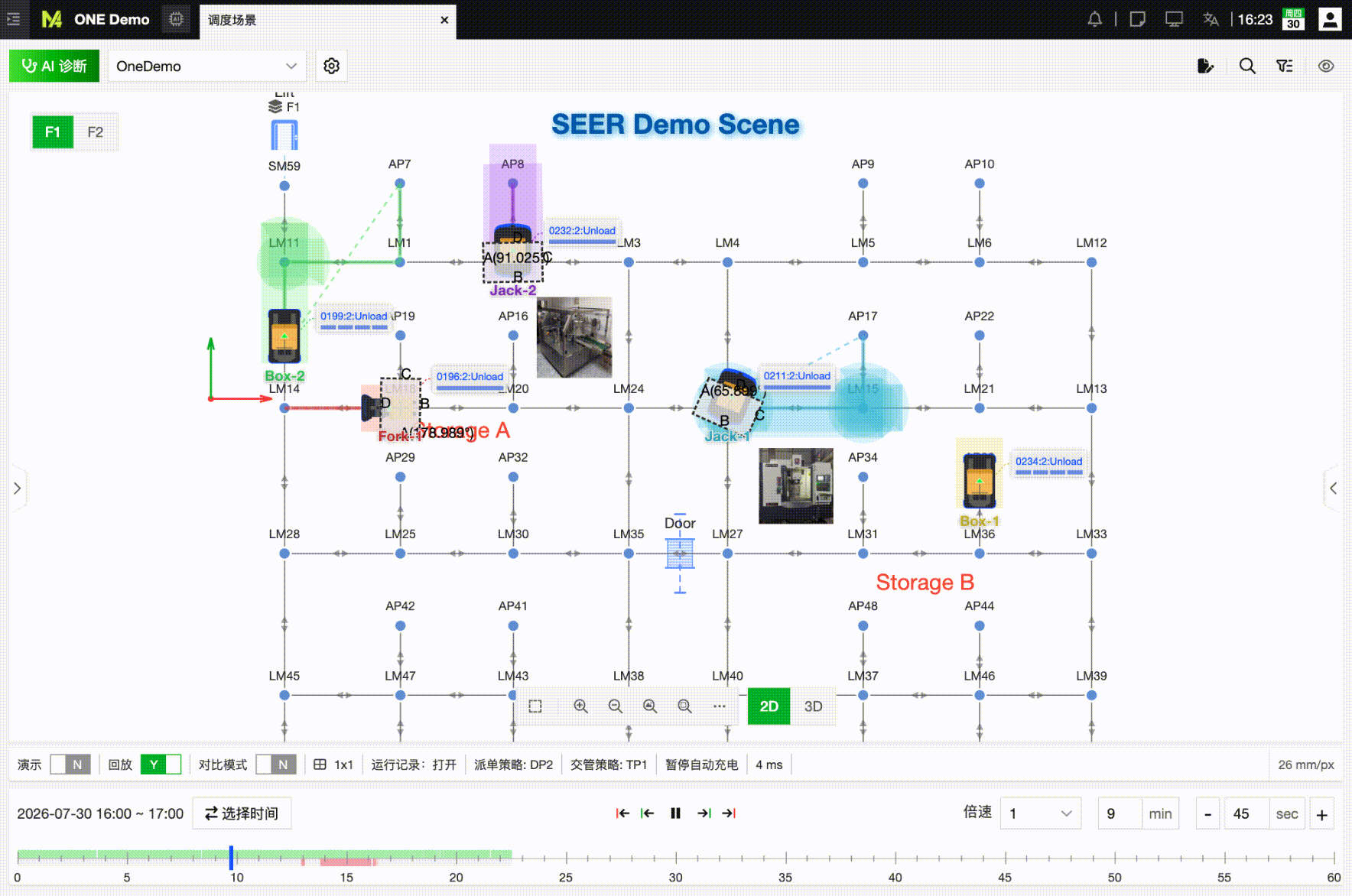This screenshot has height=896, width=1352.
Task: Open scene settings gear
Action: pos(331,66)
